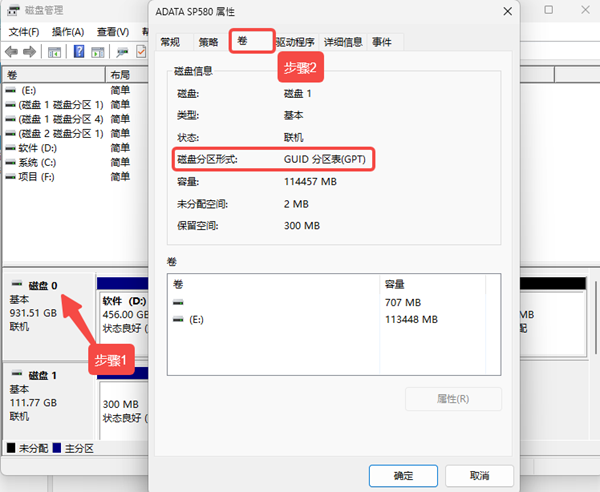The height and width of the screenshot is (492, 600).
Task: Toggle the show/hide console tree icon
Action: (54, 51)
